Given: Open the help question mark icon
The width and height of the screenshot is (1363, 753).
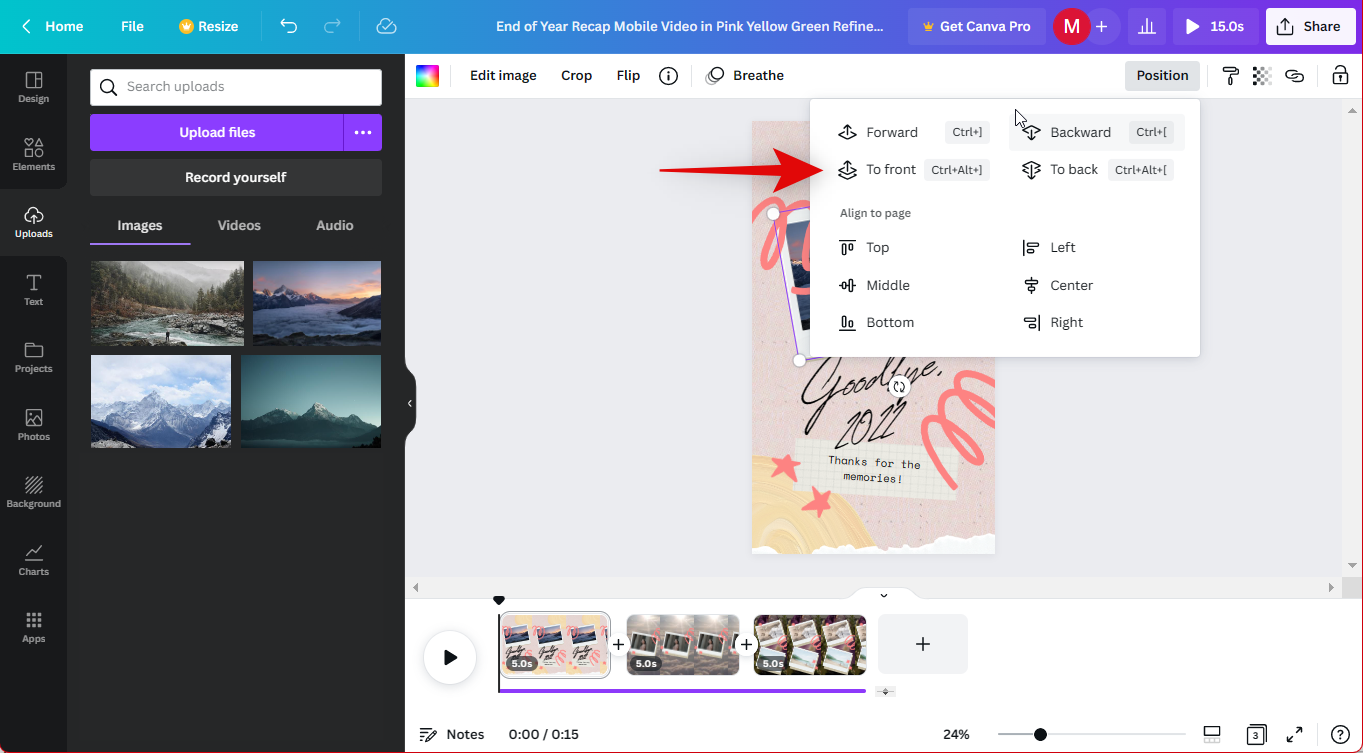Looking at the screenshot, I should [1340, 734].
